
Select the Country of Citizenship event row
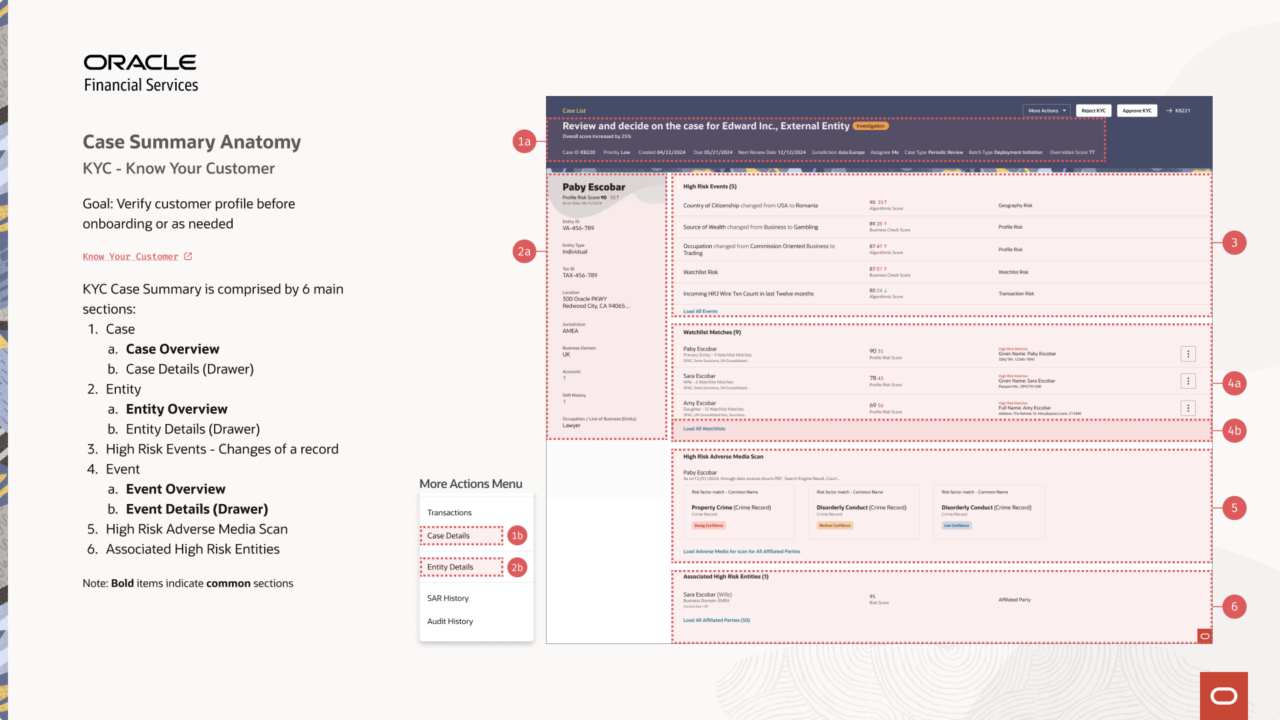[940, 205]
